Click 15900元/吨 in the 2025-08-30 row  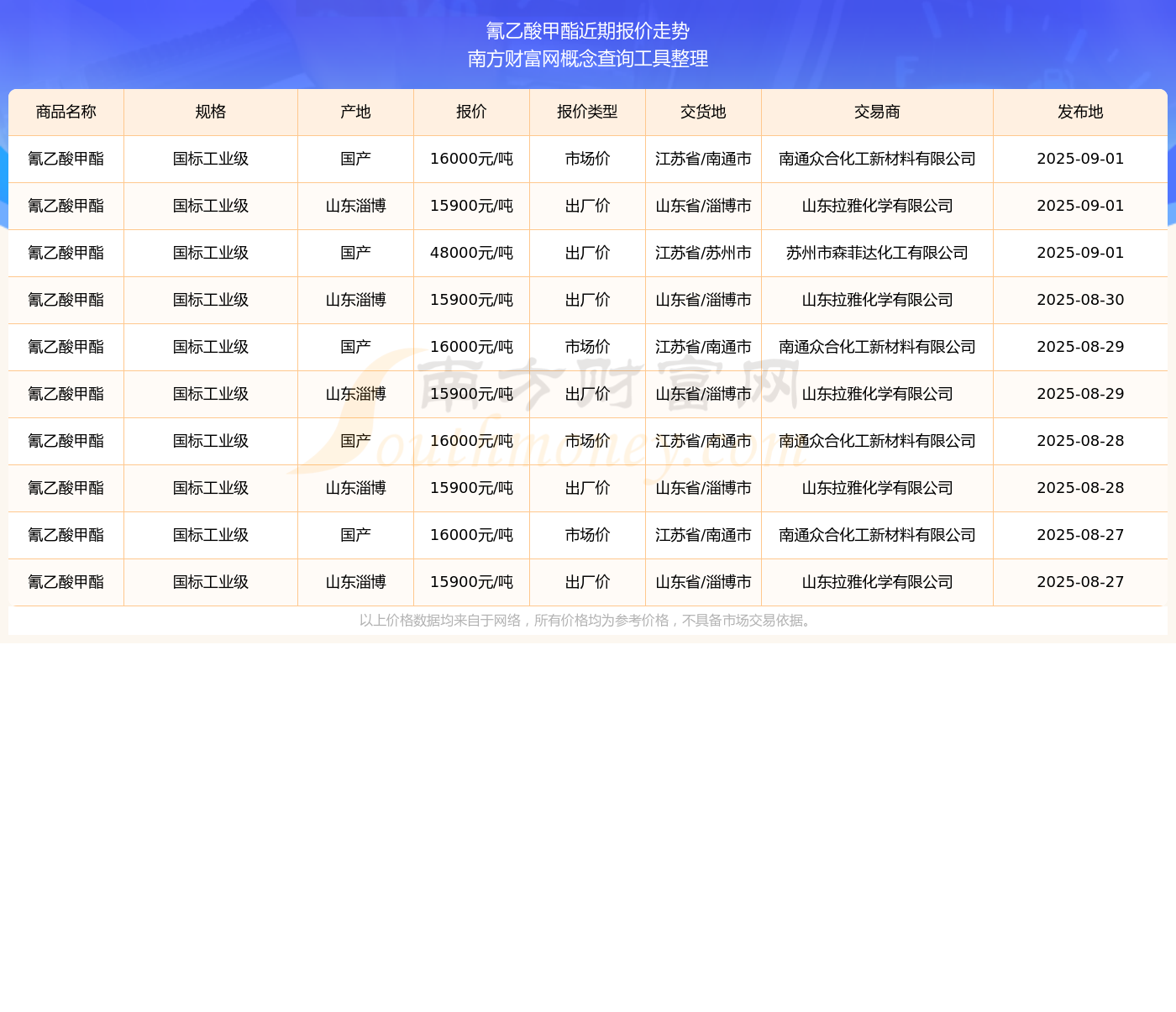pyautogui.click(x=472, y=300)
